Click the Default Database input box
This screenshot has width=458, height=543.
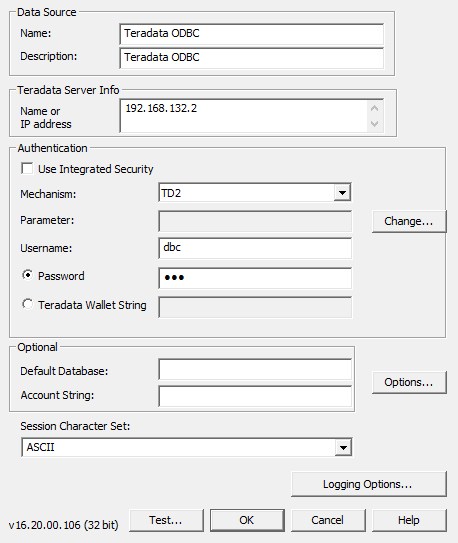(255, 370)
